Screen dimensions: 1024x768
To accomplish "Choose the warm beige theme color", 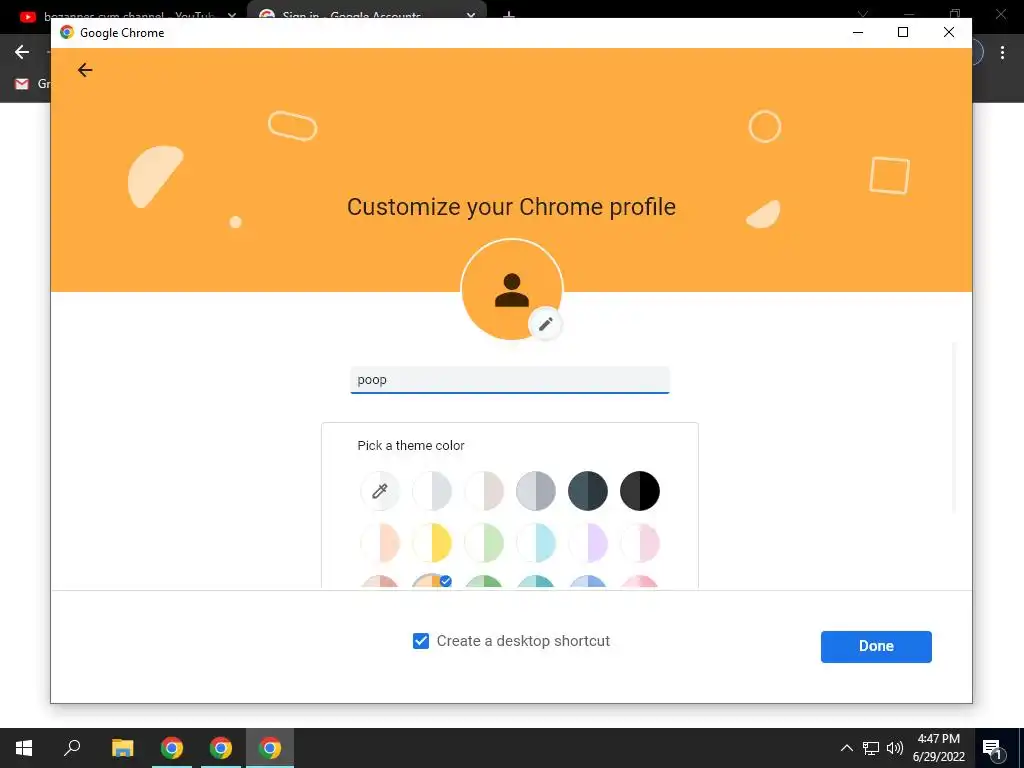I will 484,490.
